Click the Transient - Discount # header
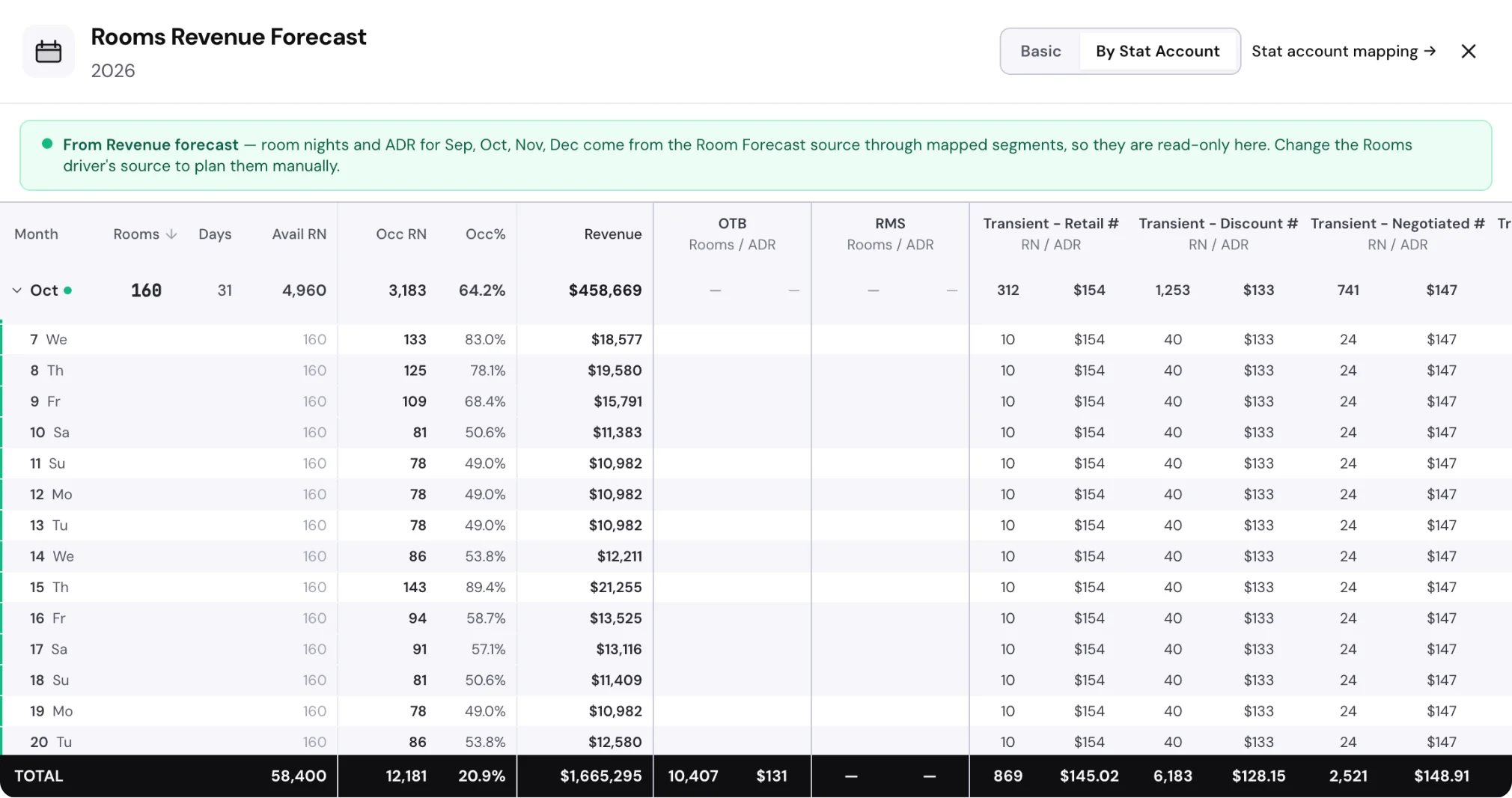Viewport: 1512px width, 798px height. click(1218, 223)
